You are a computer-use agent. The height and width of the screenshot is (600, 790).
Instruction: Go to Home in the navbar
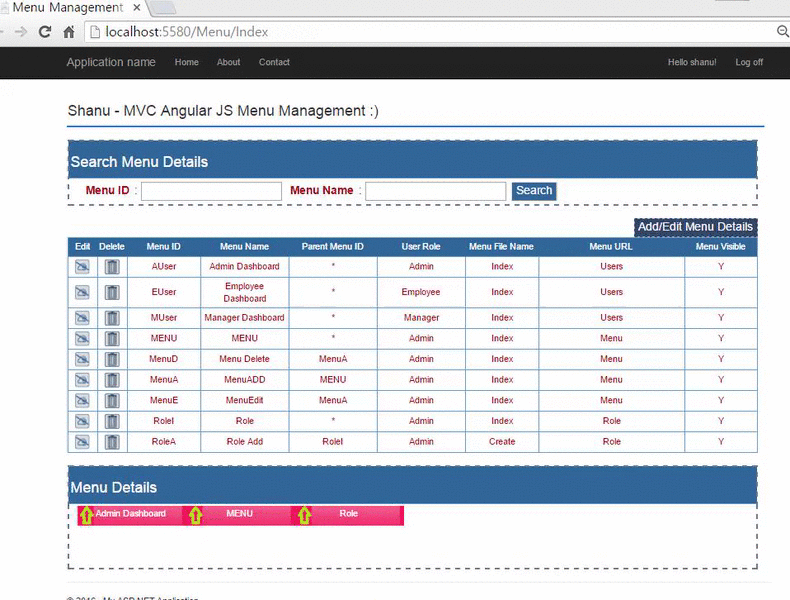[x=186, y=62]
